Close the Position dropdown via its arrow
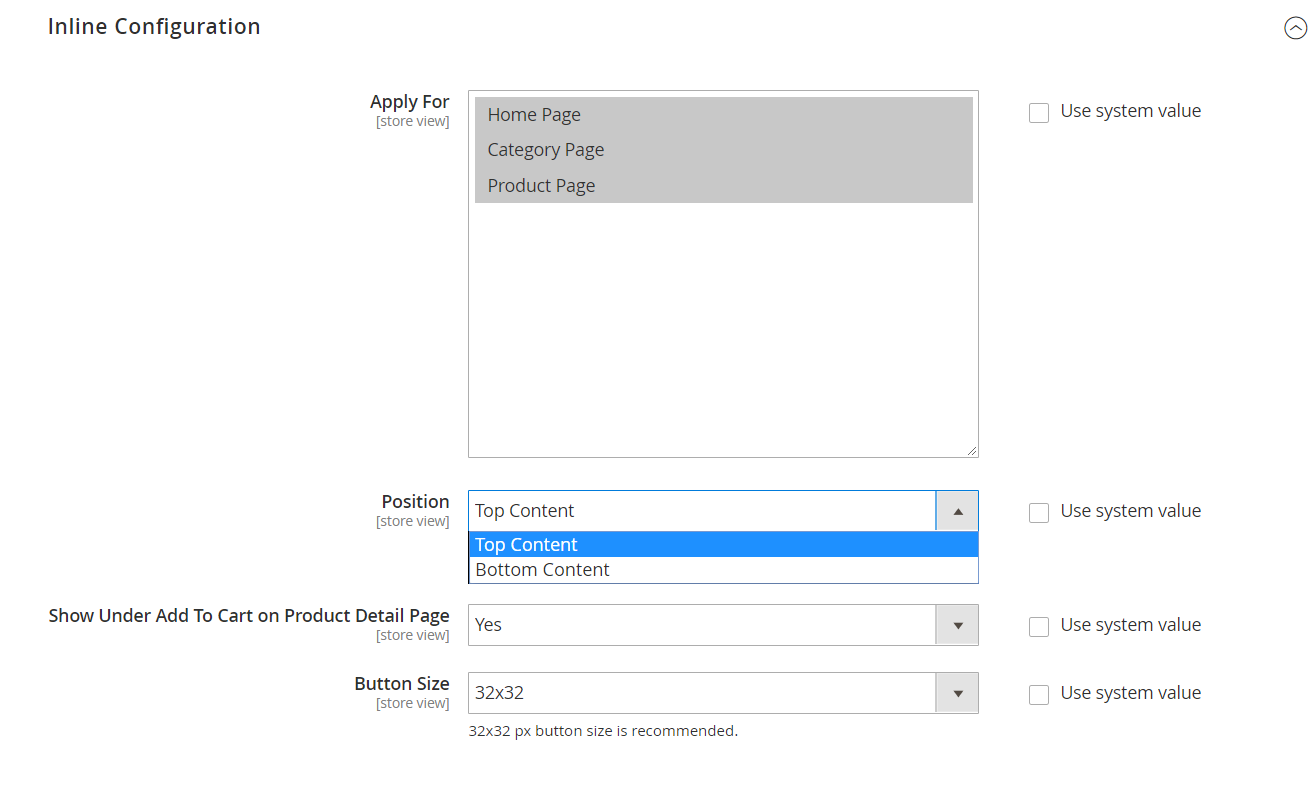The width and height of the screenshot is (1316, 794). 957,511
